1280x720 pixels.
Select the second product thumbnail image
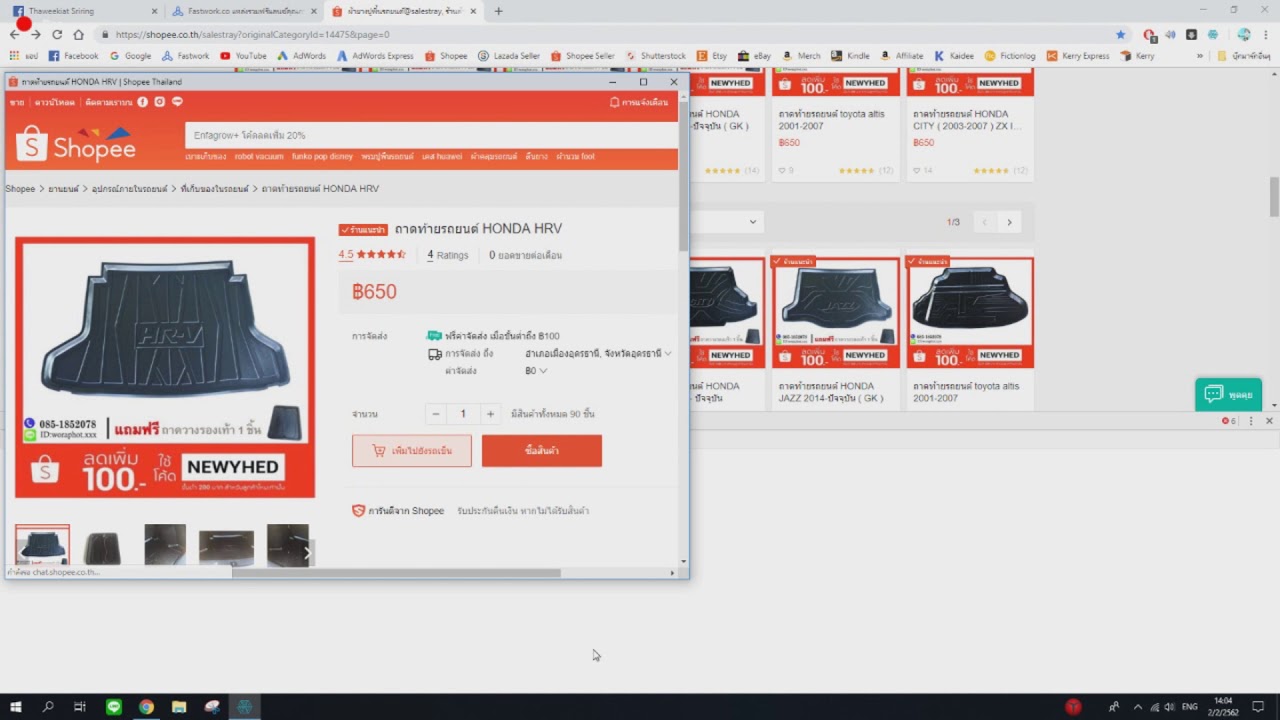103,547
